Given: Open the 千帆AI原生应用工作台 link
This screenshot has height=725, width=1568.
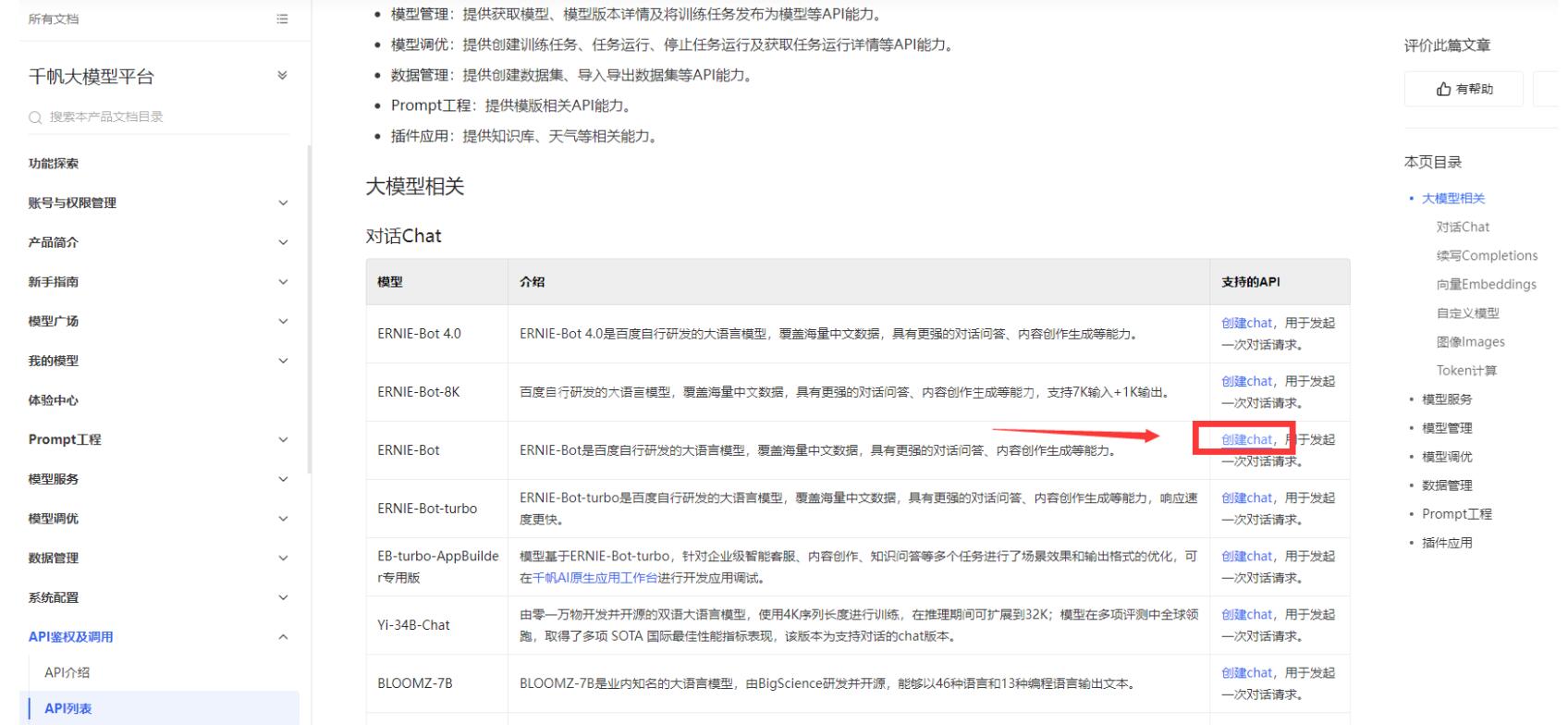Looking at the screenshot, I should pyautogui.click(x=595, y=579).
